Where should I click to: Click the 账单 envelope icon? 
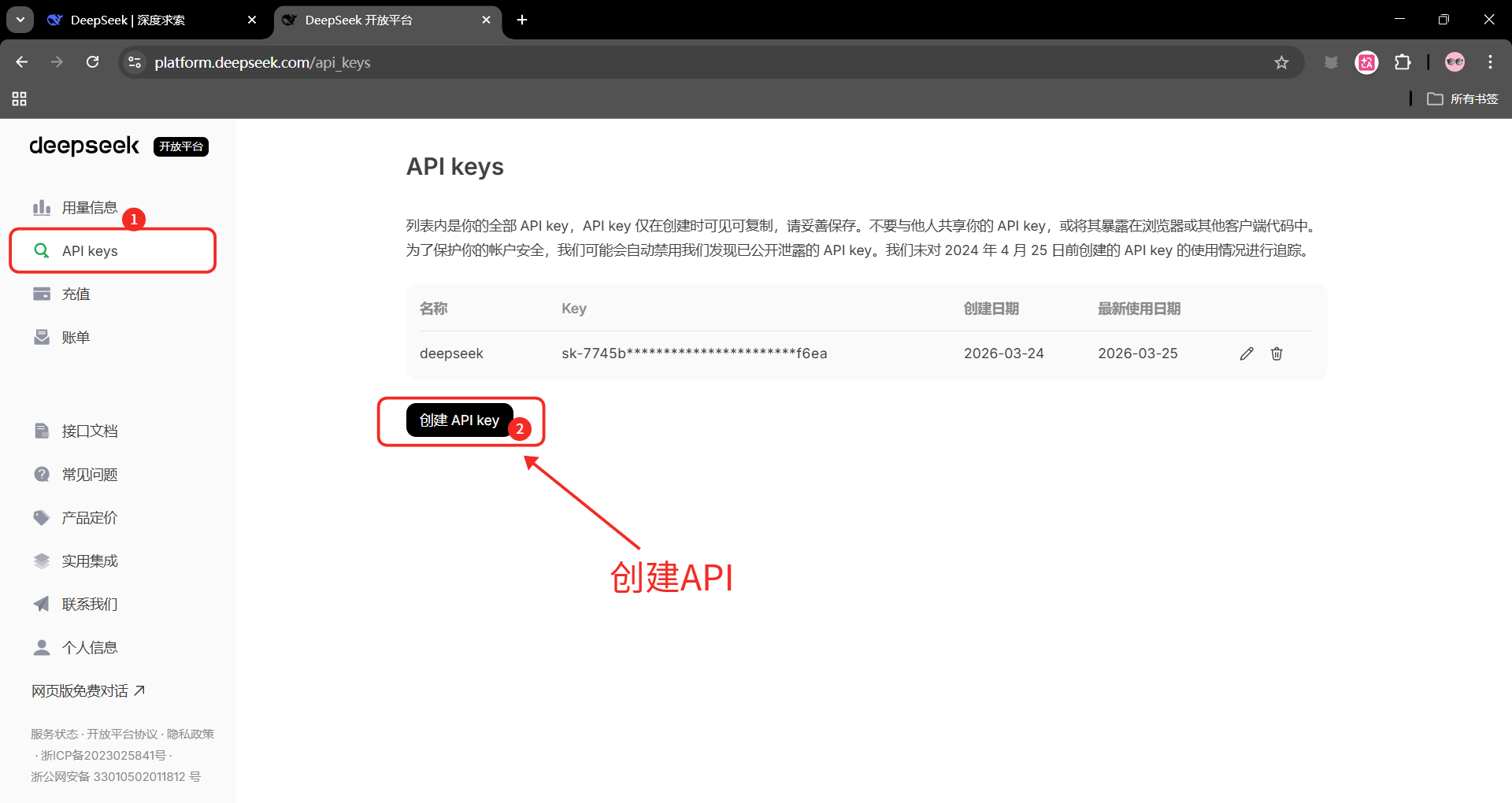42,338
